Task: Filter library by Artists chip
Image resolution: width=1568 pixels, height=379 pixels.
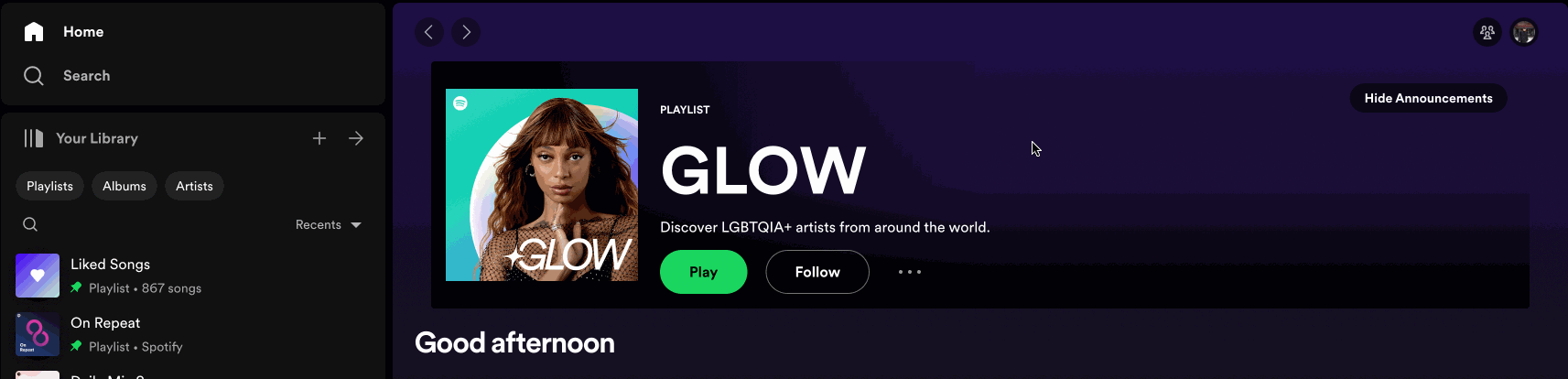Action: [x=194, y=186]
